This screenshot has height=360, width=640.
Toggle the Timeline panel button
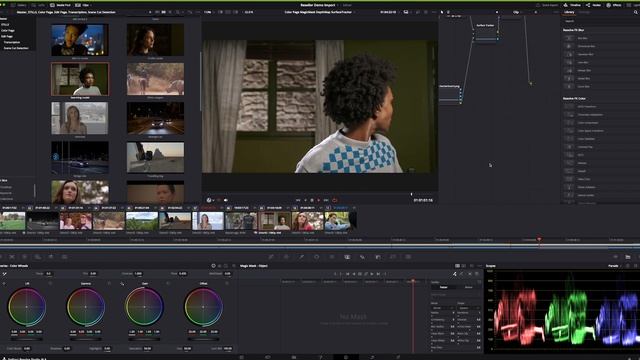[572, 5]
